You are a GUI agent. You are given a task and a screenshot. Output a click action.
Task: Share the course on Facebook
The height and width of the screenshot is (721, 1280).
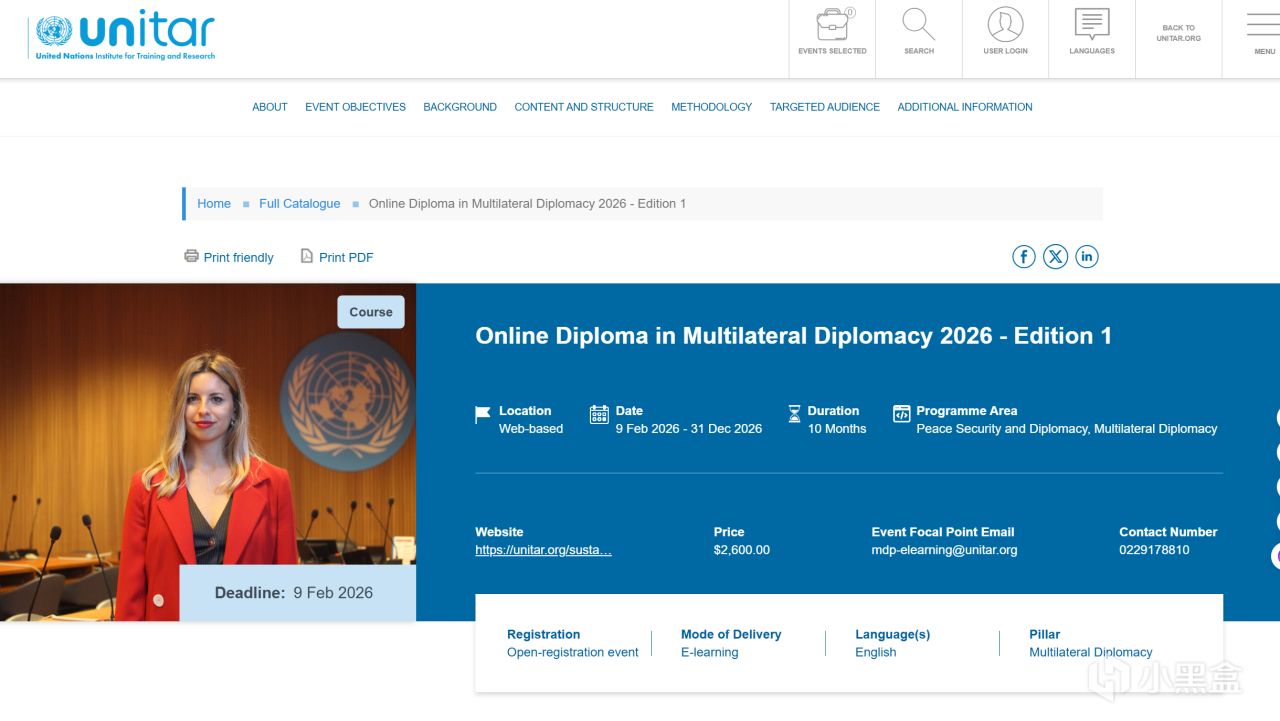[1024, 257]
